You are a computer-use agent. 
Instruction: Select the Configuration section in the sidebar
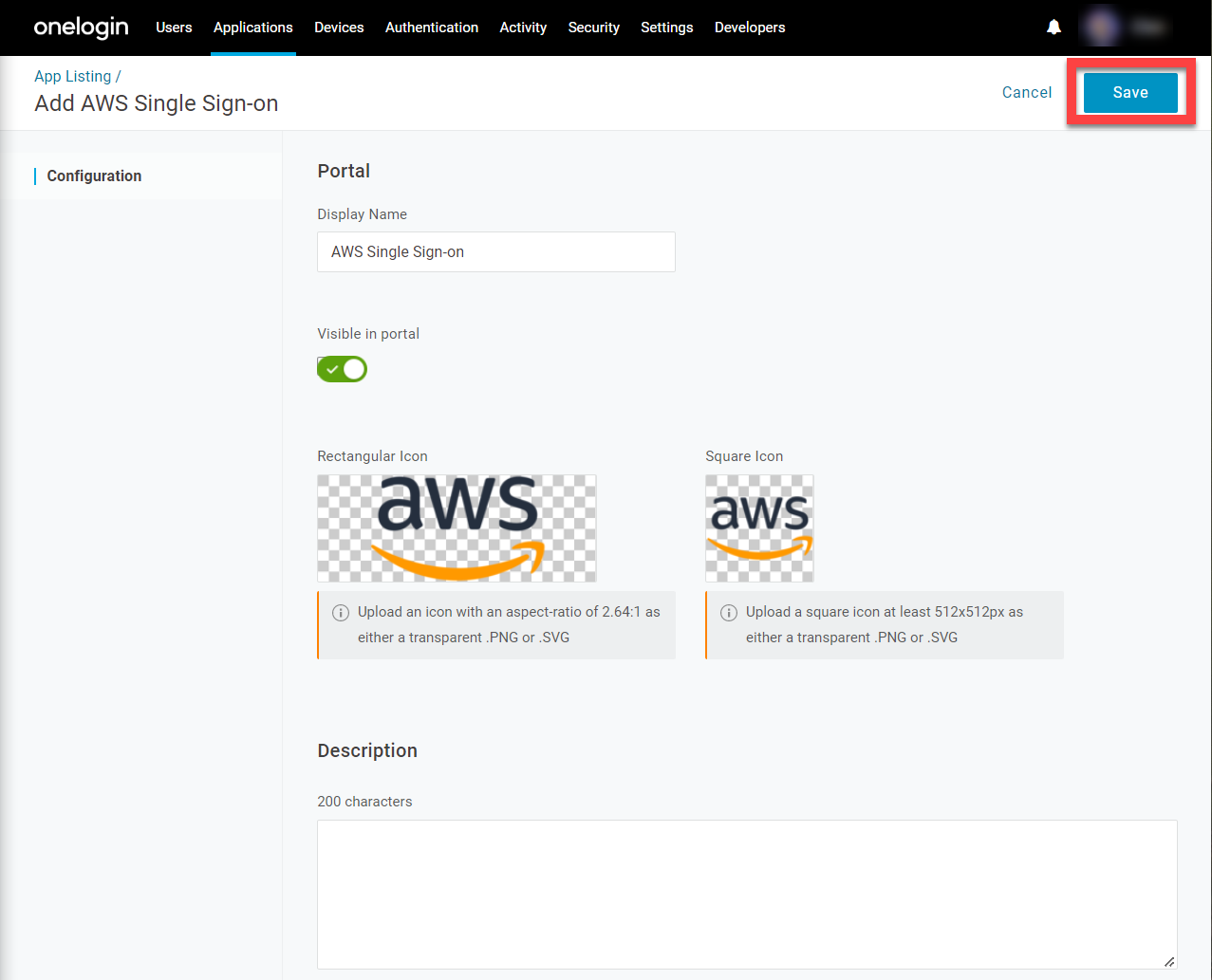coord(94,176)
